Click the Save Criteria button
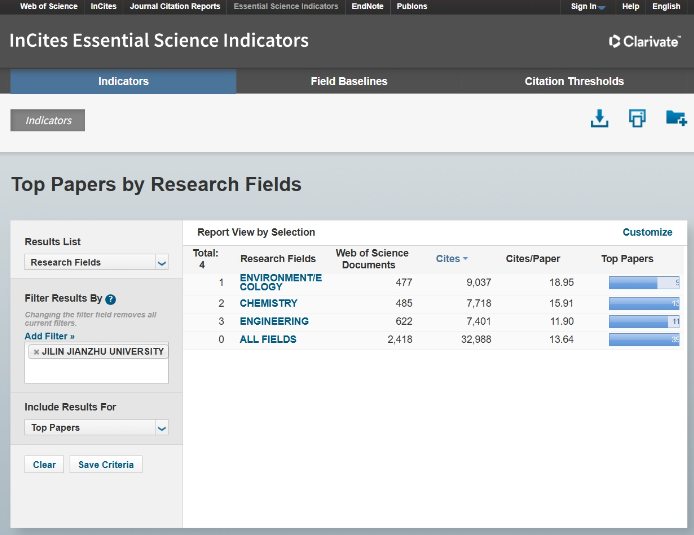This screenshot has width=694, height=535. (x=106, y=465)
